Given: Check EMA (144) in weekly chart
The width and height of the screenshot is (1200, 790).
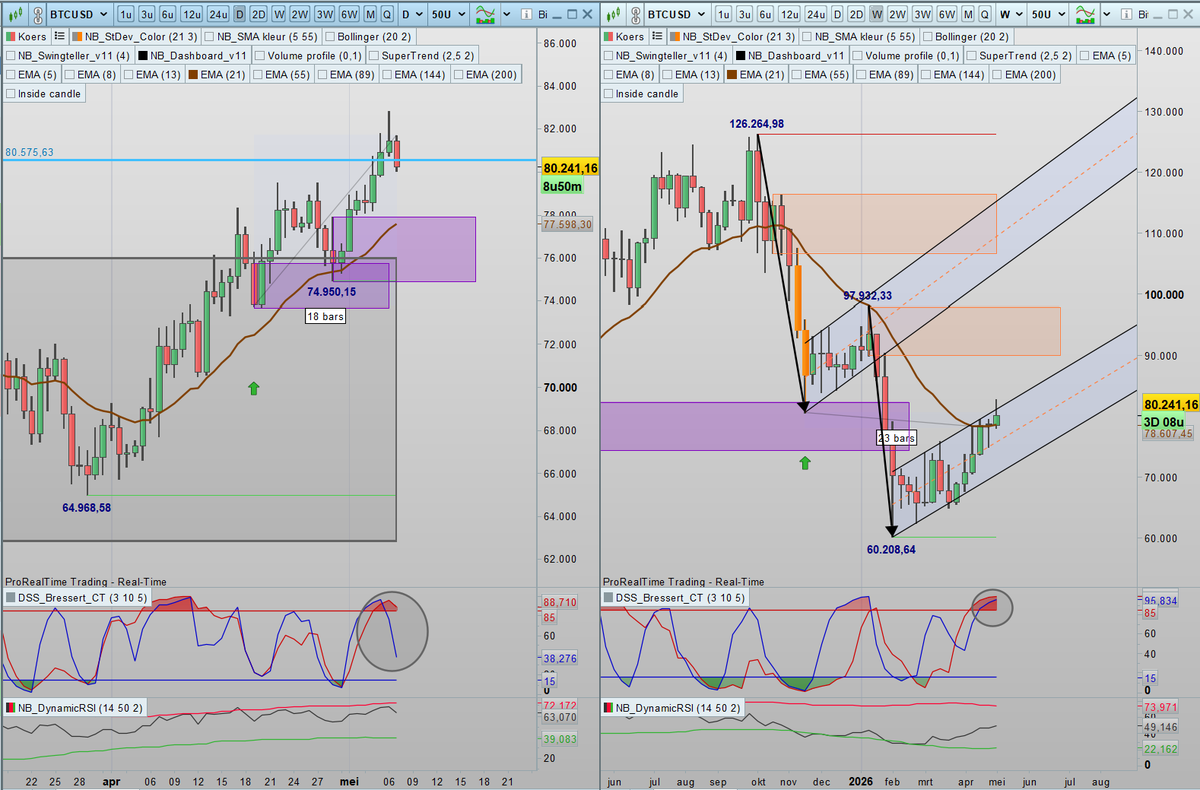Looking at the screenshot, I should point(926,75).
